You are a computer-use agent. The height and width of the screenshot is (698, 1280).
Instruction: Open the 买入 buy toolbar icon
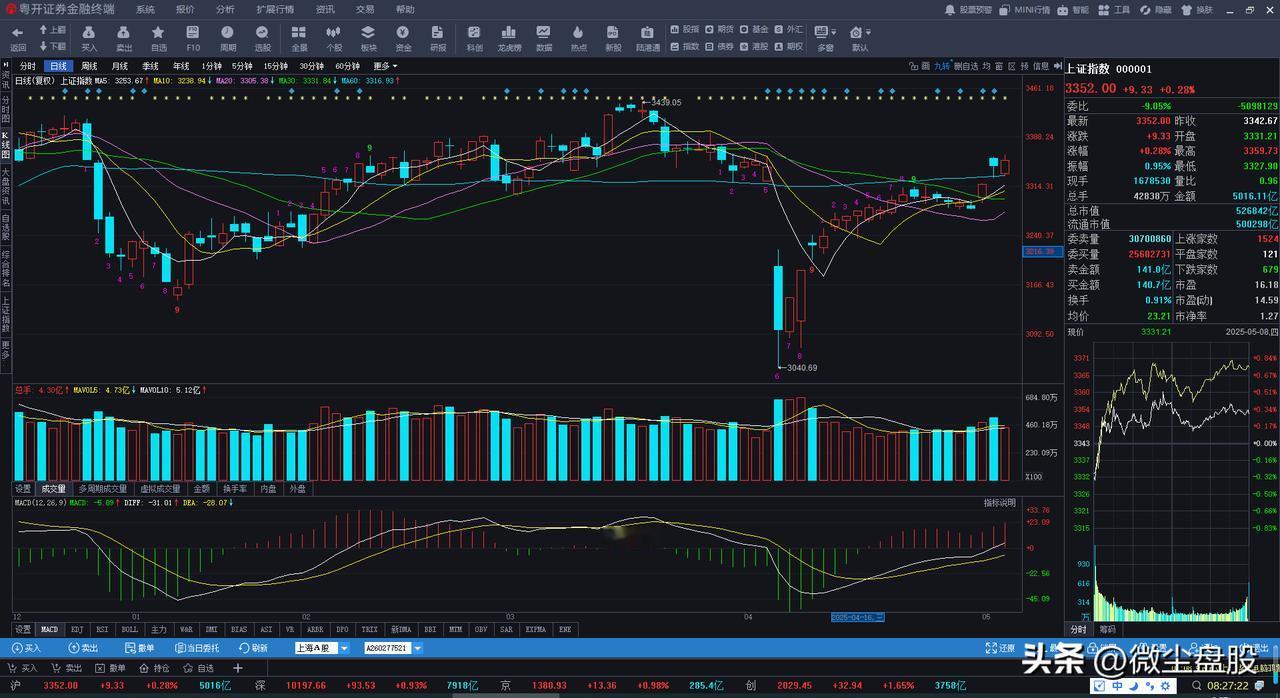point(89,33)
